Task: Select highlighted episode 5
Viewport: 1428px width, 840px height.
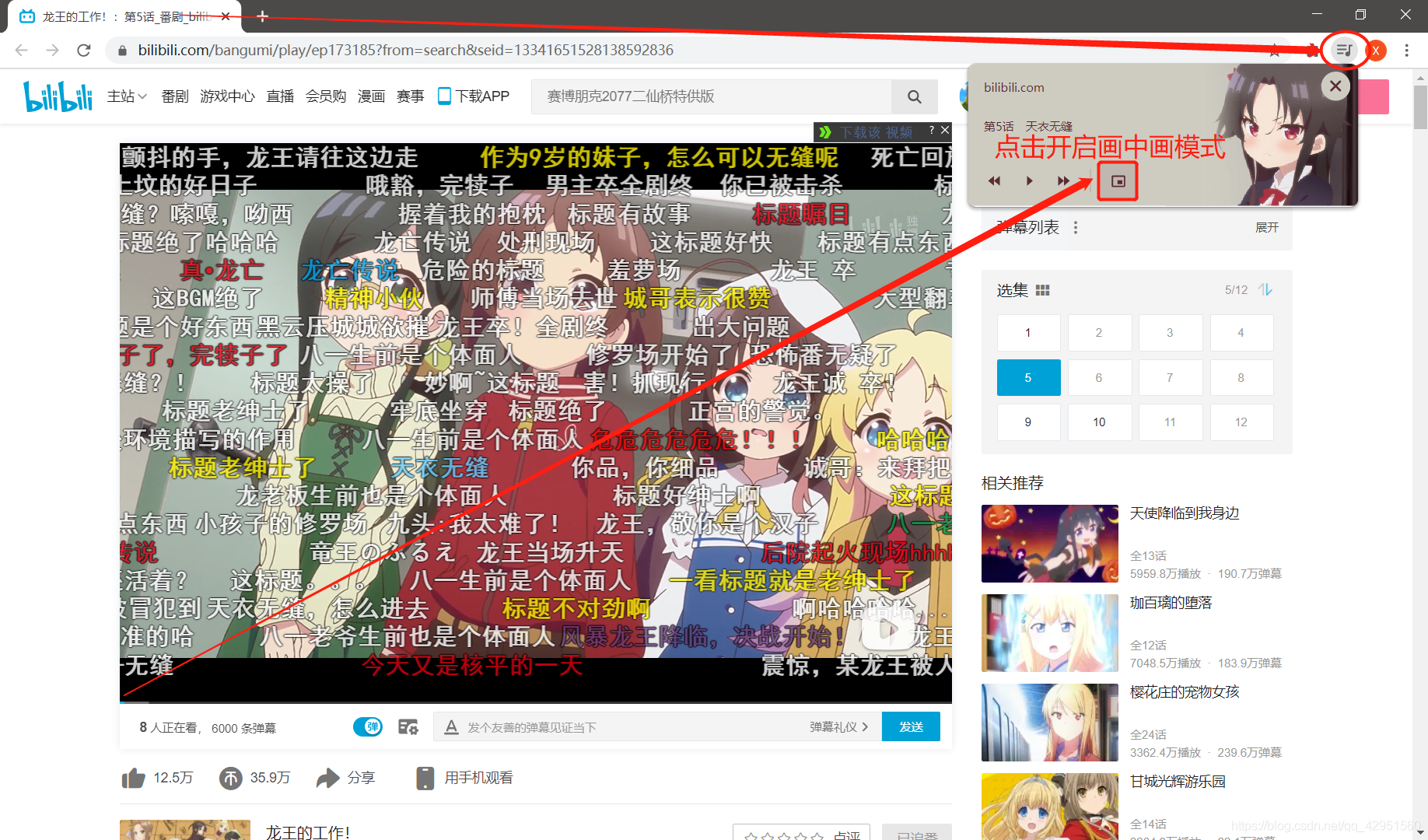Action: tap(1028, 378)
